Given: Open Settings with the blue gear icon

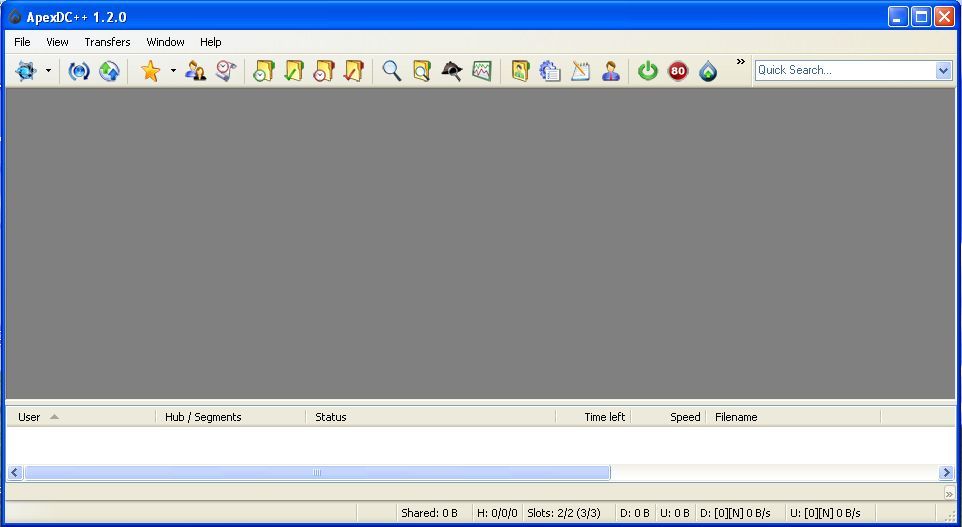Looking at the screenshot, I should [550, 71].
